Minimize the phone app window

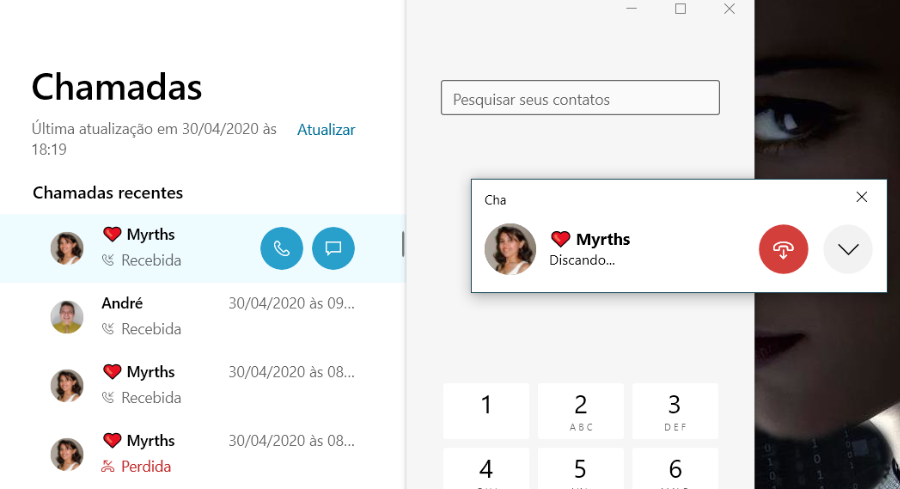(632, 9)
